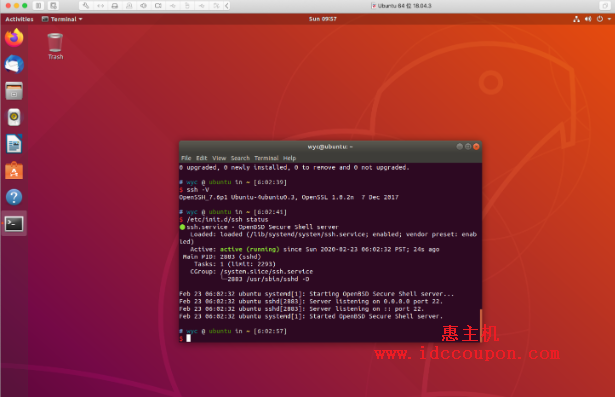Open the Terminal menu in the terminal window
The height and width of the screenshot is (397, 615).
coord(266,158)
